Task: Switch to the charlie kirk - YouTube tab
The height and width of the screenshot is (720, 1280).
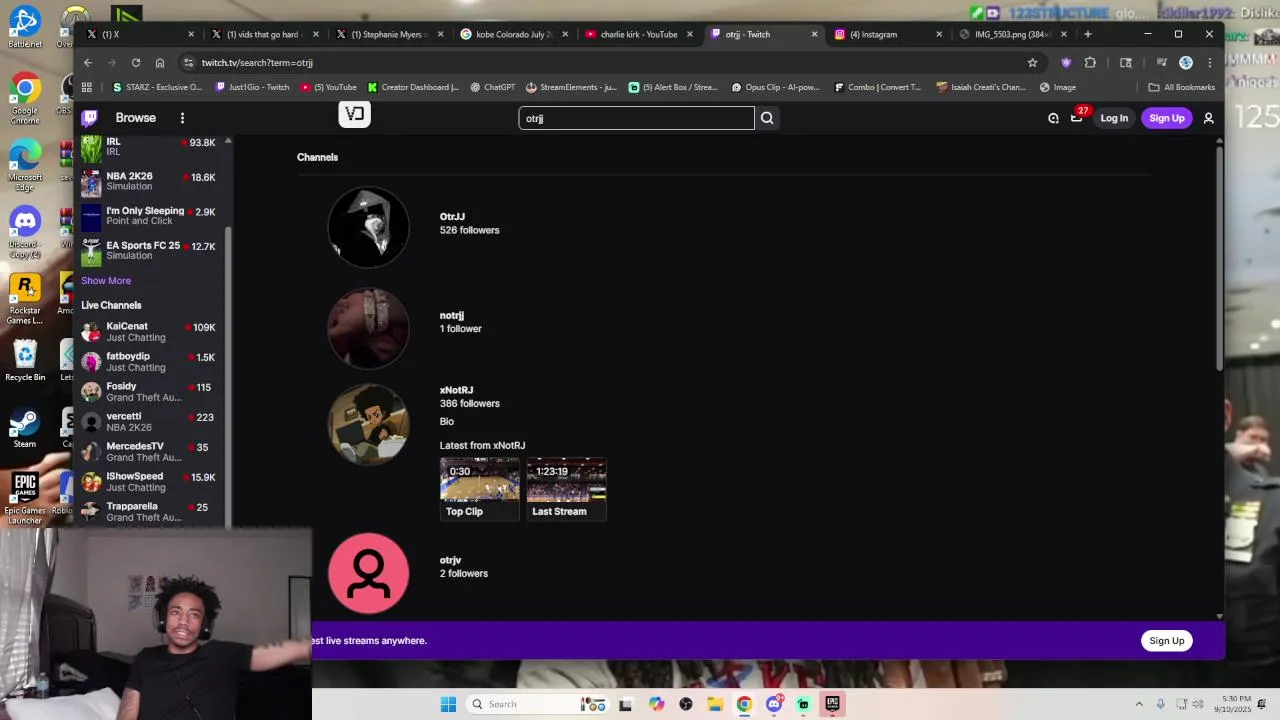Action: [639, 34]
